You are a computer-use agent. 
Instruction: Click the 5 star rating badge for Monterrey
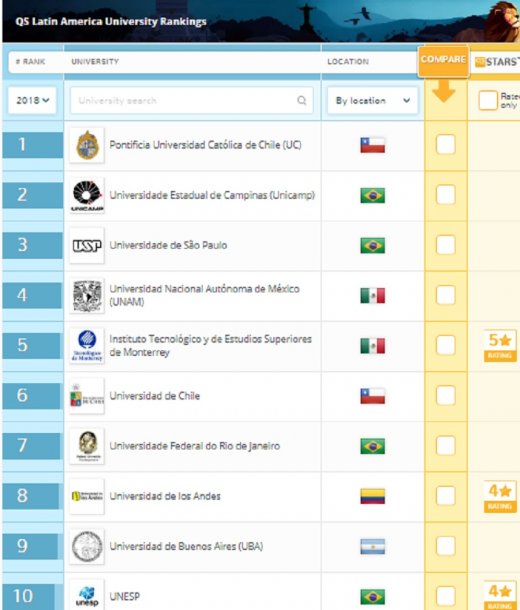pos(500,345)
